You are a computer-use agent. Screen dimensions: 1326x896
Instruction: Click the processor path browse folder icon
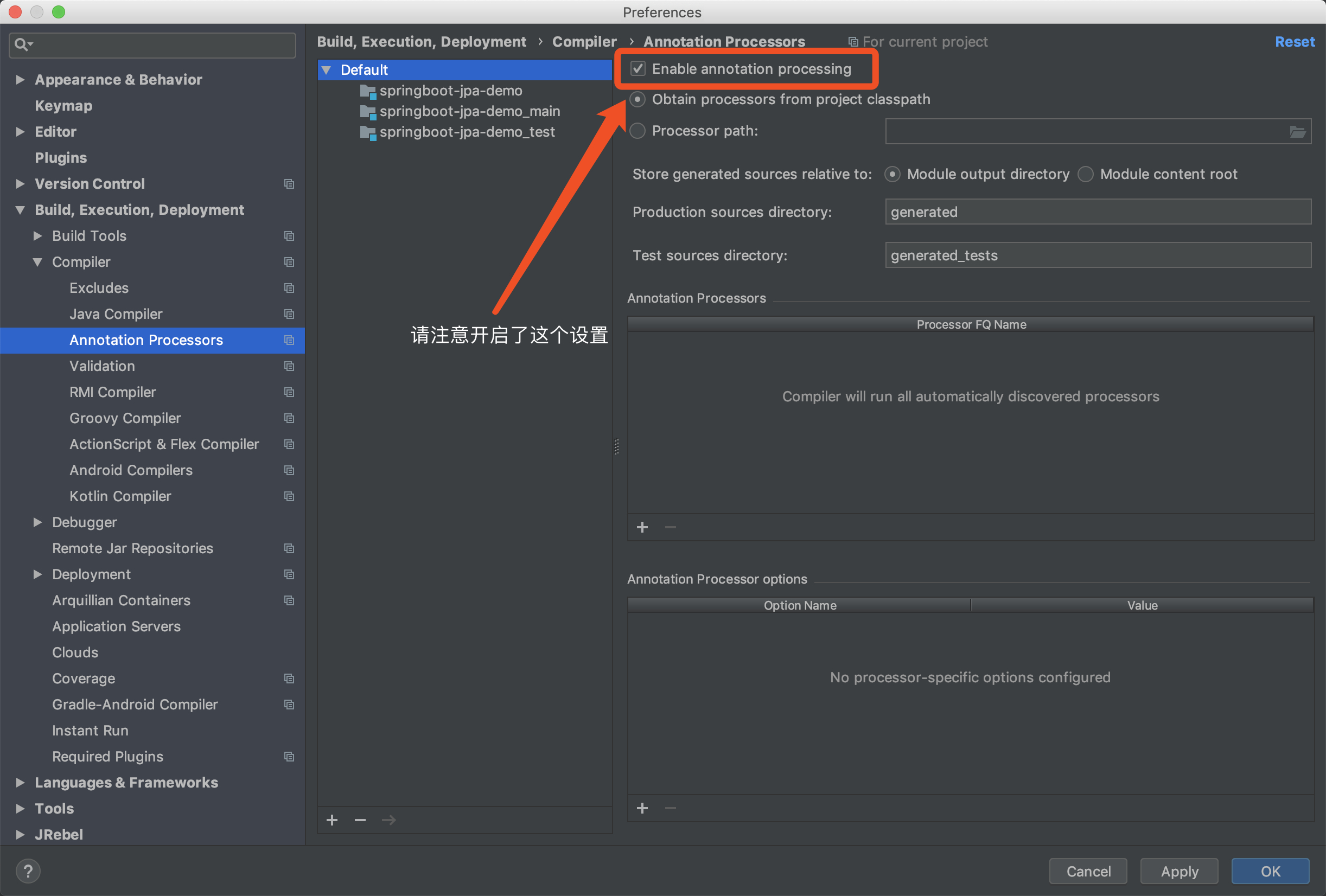(x=1297, y=132)
